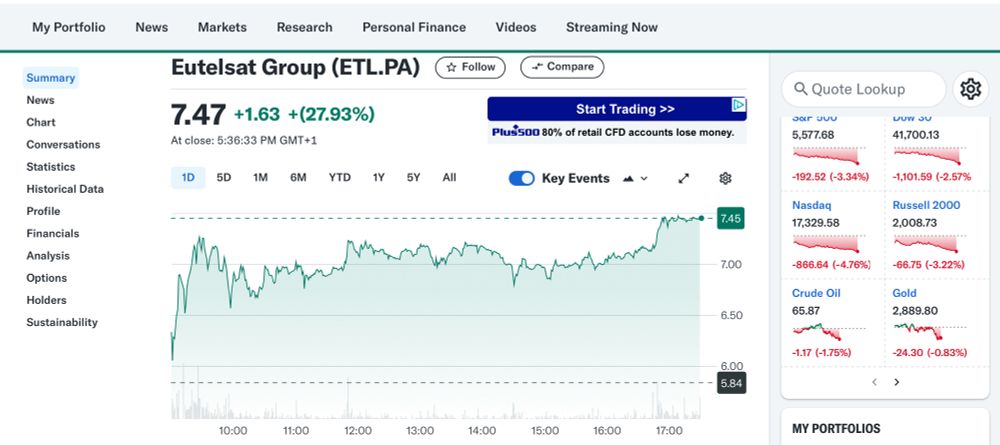Switch chart range to YTD

click(x=340, y=178)
